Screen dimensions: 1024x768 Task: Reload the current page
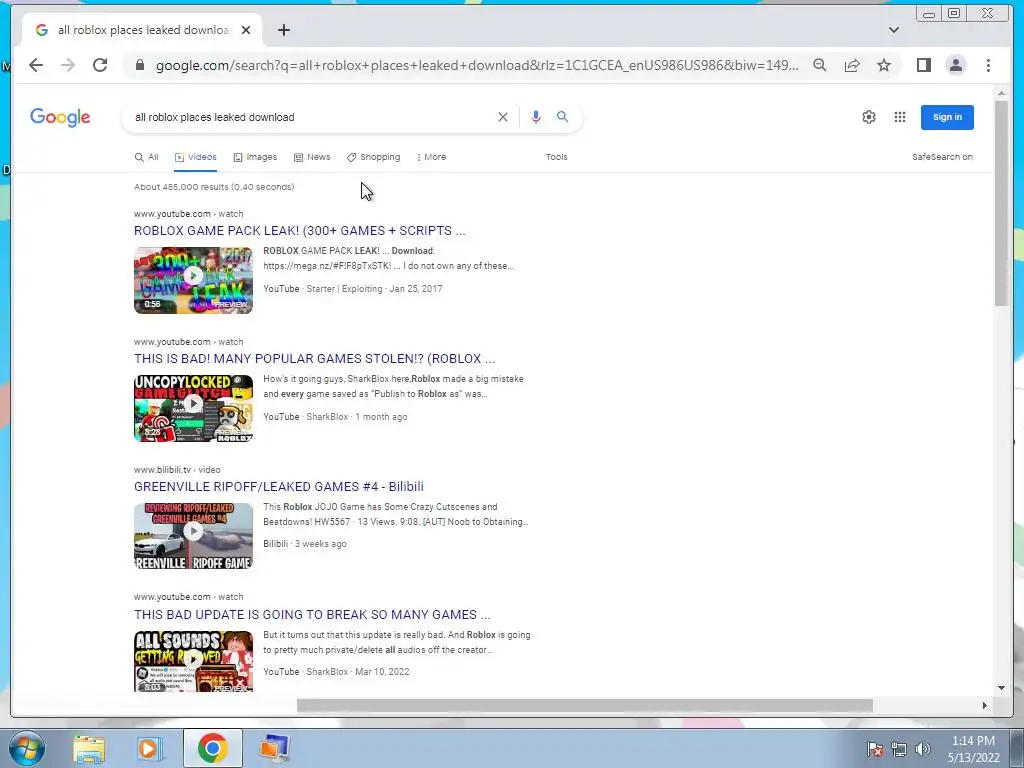pyautogui.click(x=100, y=65)
